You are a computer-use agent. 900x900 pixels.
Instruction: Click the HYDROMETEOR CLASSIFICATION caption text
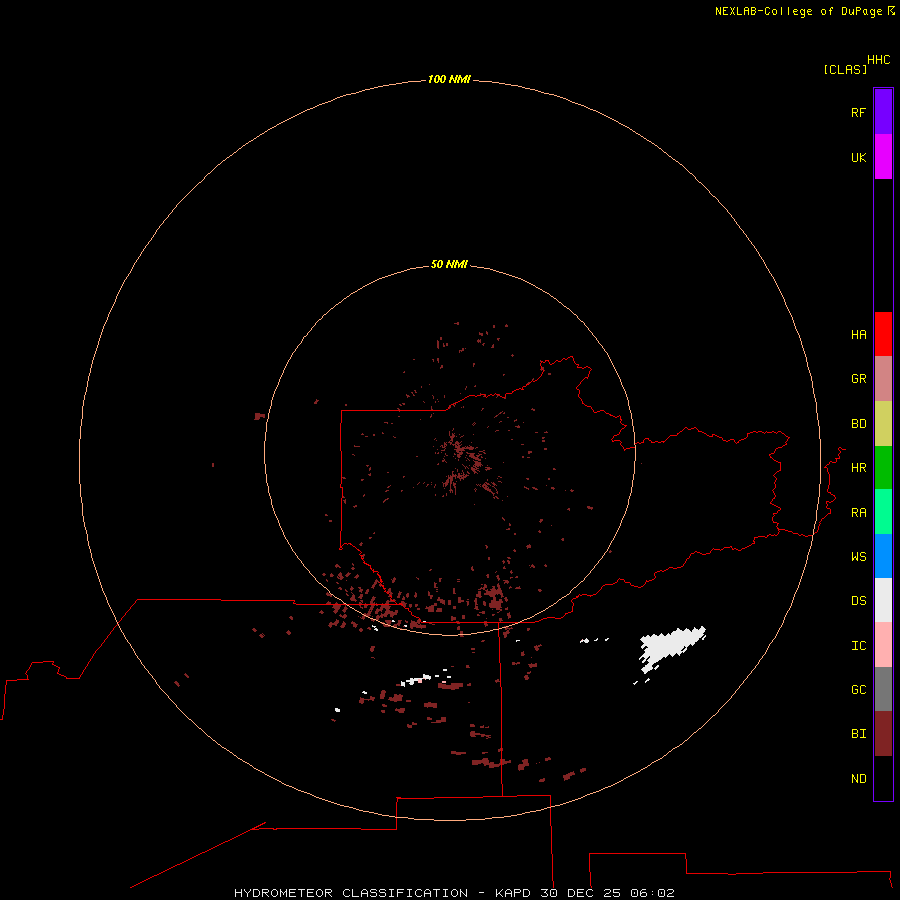click(x=351, y=893)
